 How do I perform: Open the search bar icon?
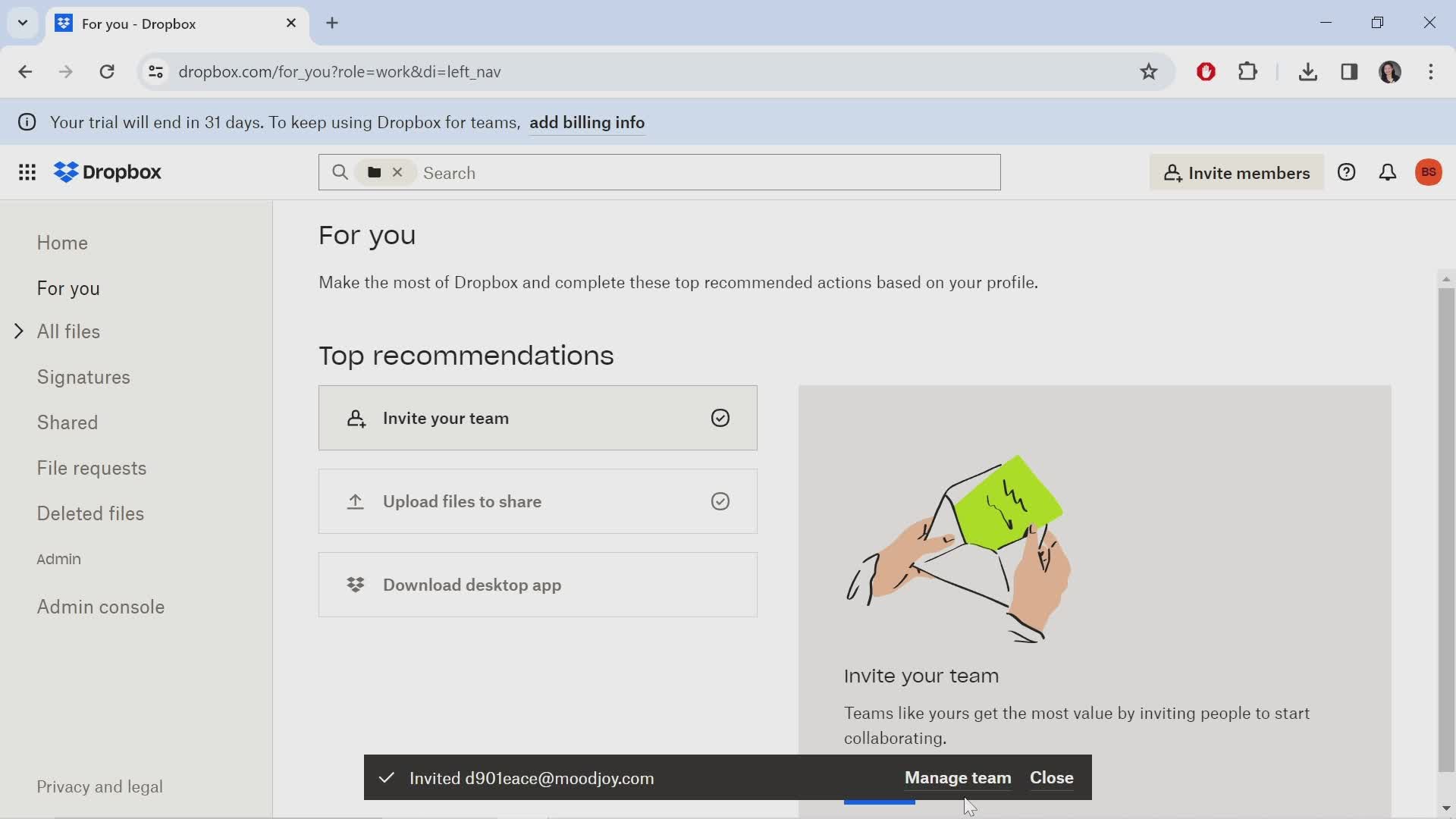pos(340,172)
